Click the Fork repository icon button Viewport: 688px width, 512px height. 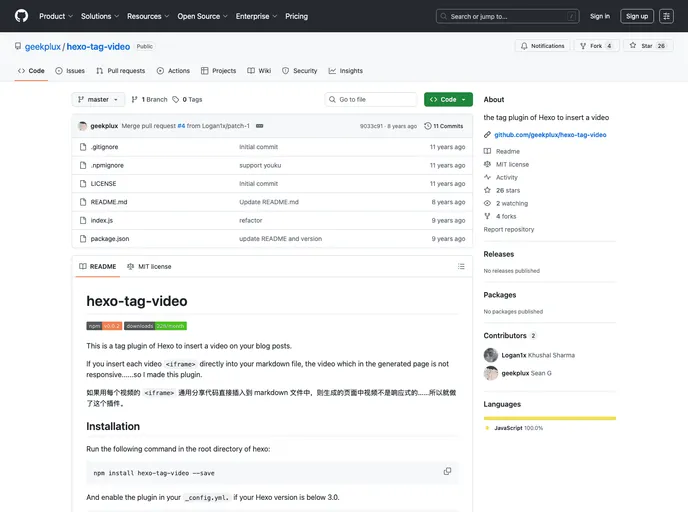pos(583,46)
